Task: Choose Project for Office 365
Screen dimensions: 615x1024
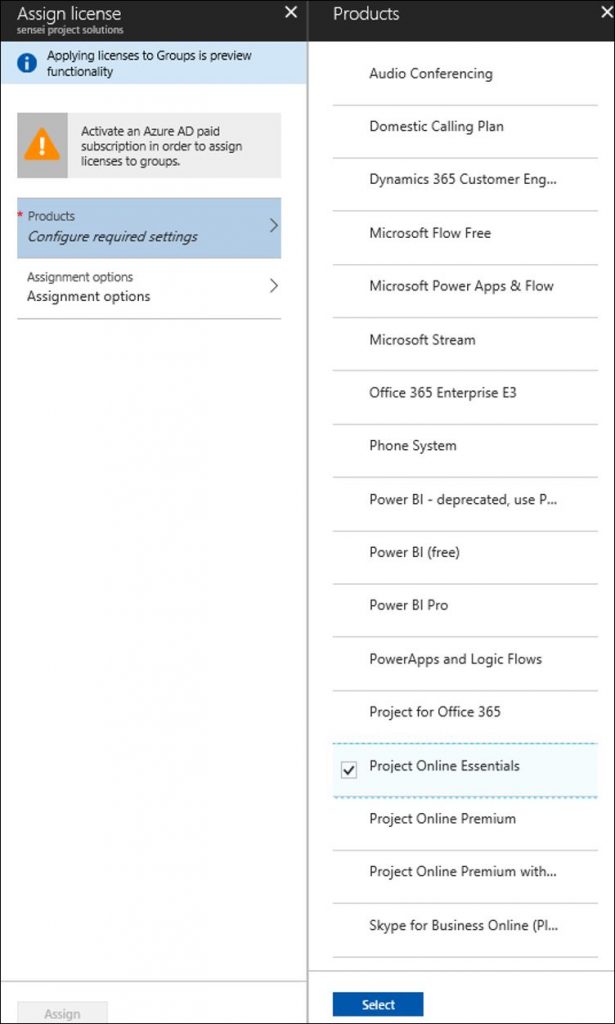Action: pos(465,712)
